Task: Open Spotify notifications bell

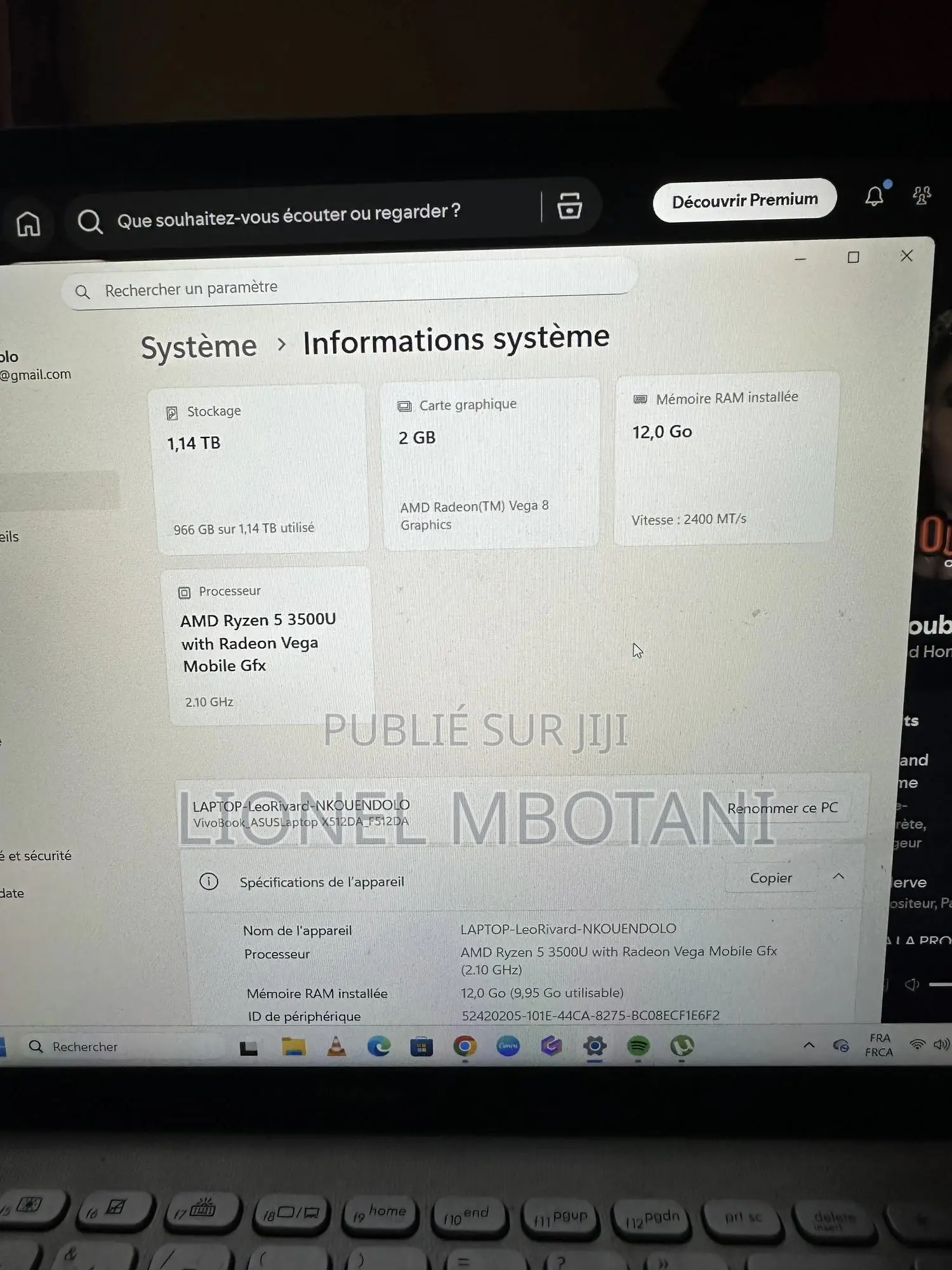Action: 875,196
